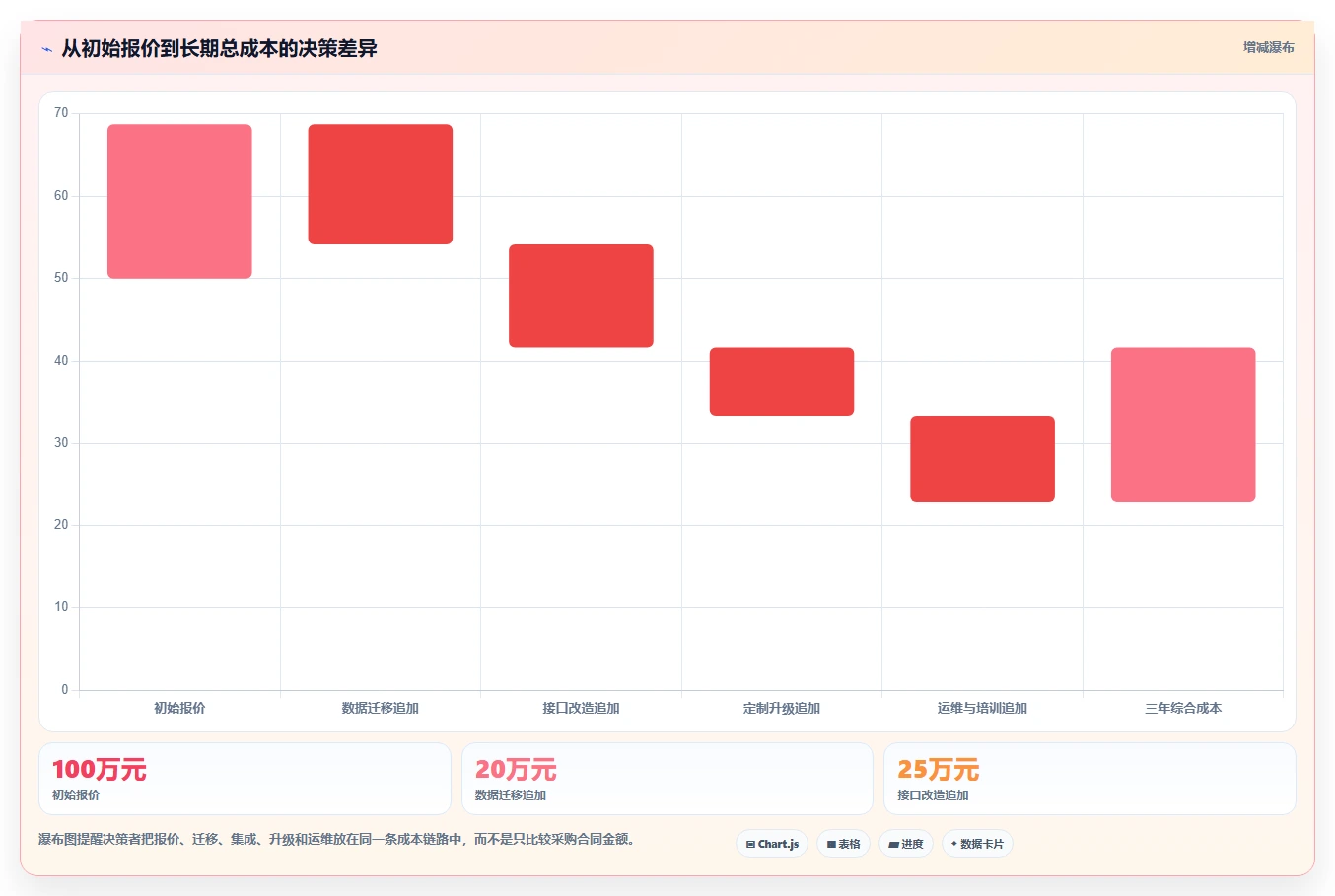1335x896 pixels.
Task: Click the 运维与培训追加 red bar
Action: click(x=982, y=458)
